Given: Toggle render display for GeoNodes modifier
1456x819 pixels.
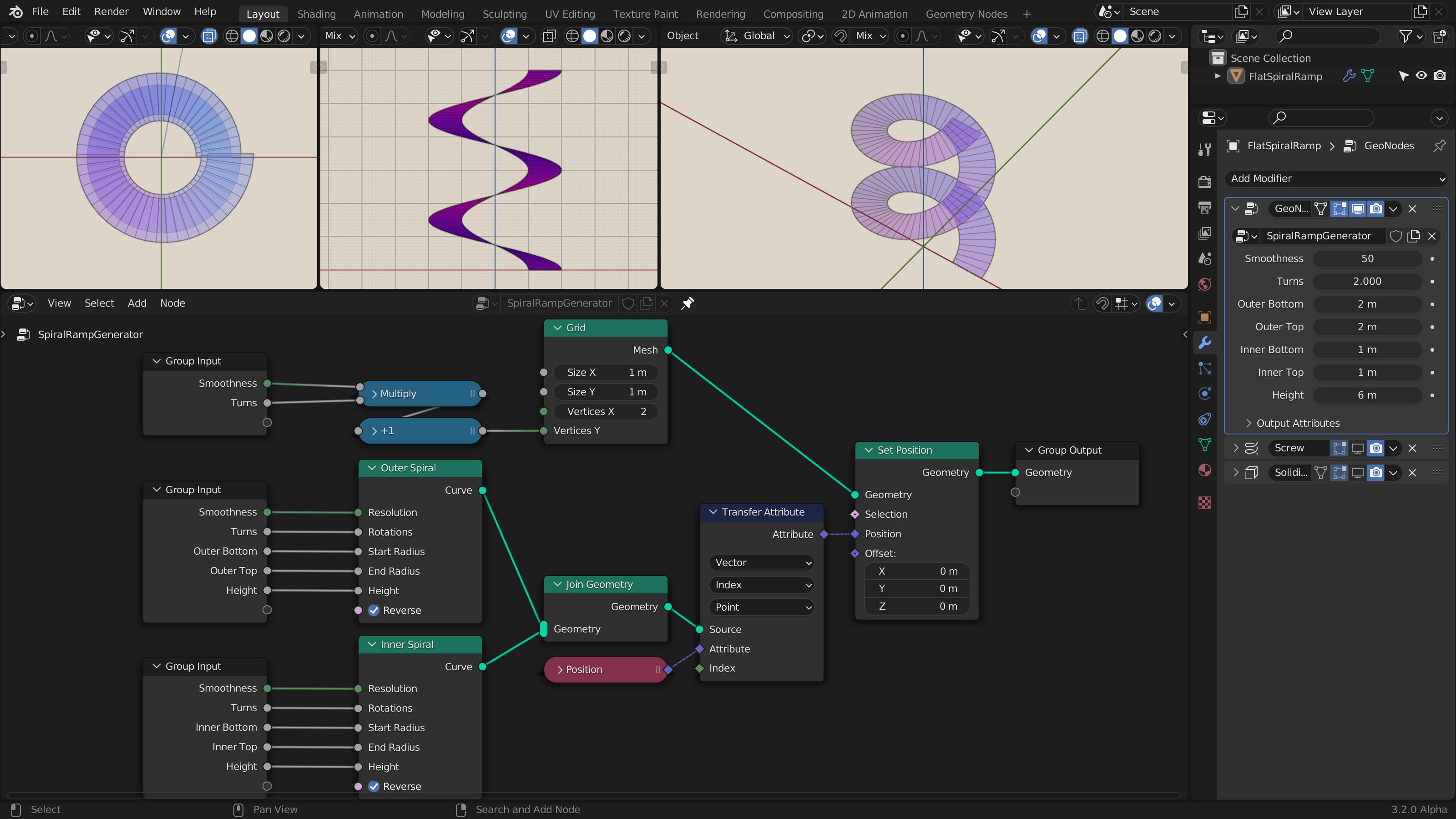Looking at the screenshot, I should click(x=1376, y=209).
